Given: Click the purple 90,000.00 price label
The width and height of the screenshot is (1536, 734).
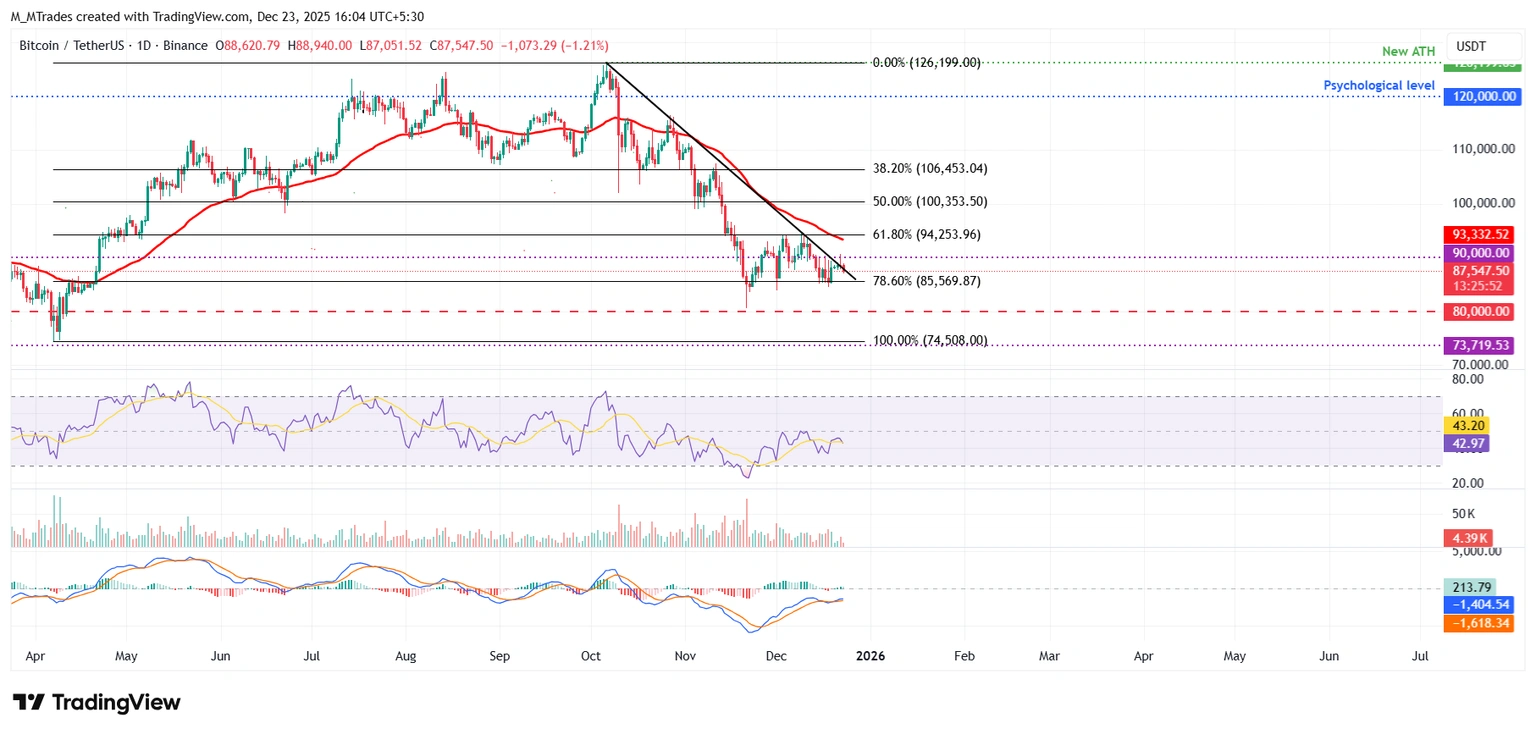Looking at the screenshot, I should click(x=1481, y=253).
